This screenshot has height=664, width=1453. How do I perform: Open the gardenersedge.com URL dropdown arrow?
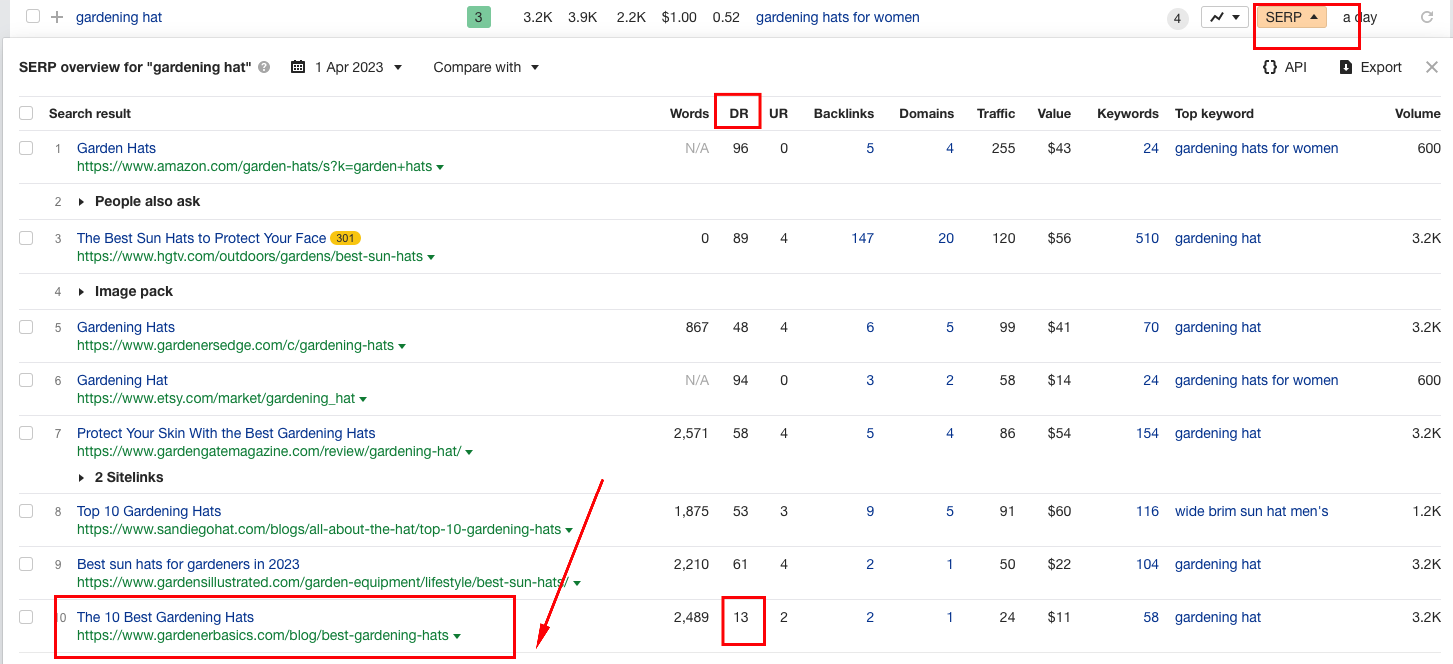tap(402, 346)
